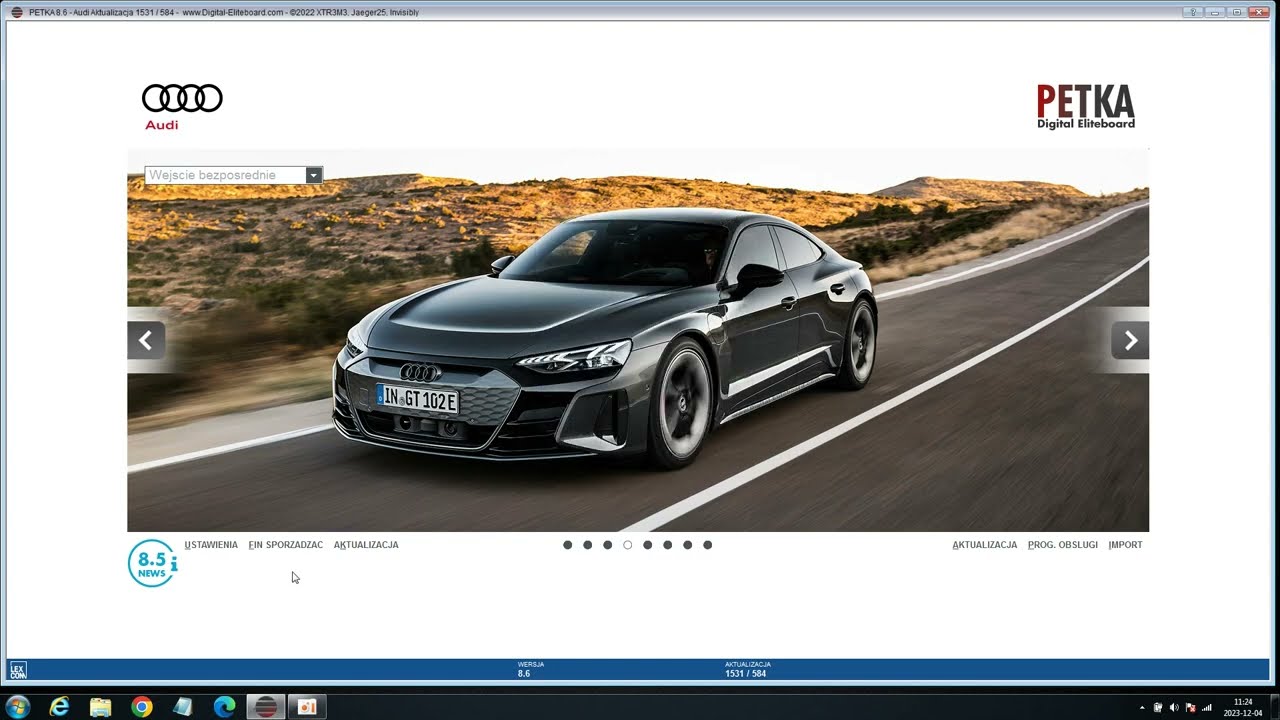Launch Google Chrome from the taskbar
The image size is (1280, 720).
(x=142, y=707)
